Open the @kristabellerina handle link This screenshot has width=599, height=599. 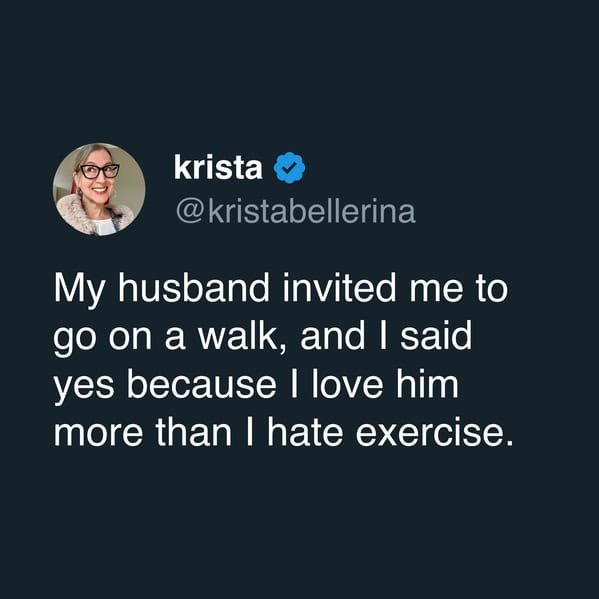296,210
